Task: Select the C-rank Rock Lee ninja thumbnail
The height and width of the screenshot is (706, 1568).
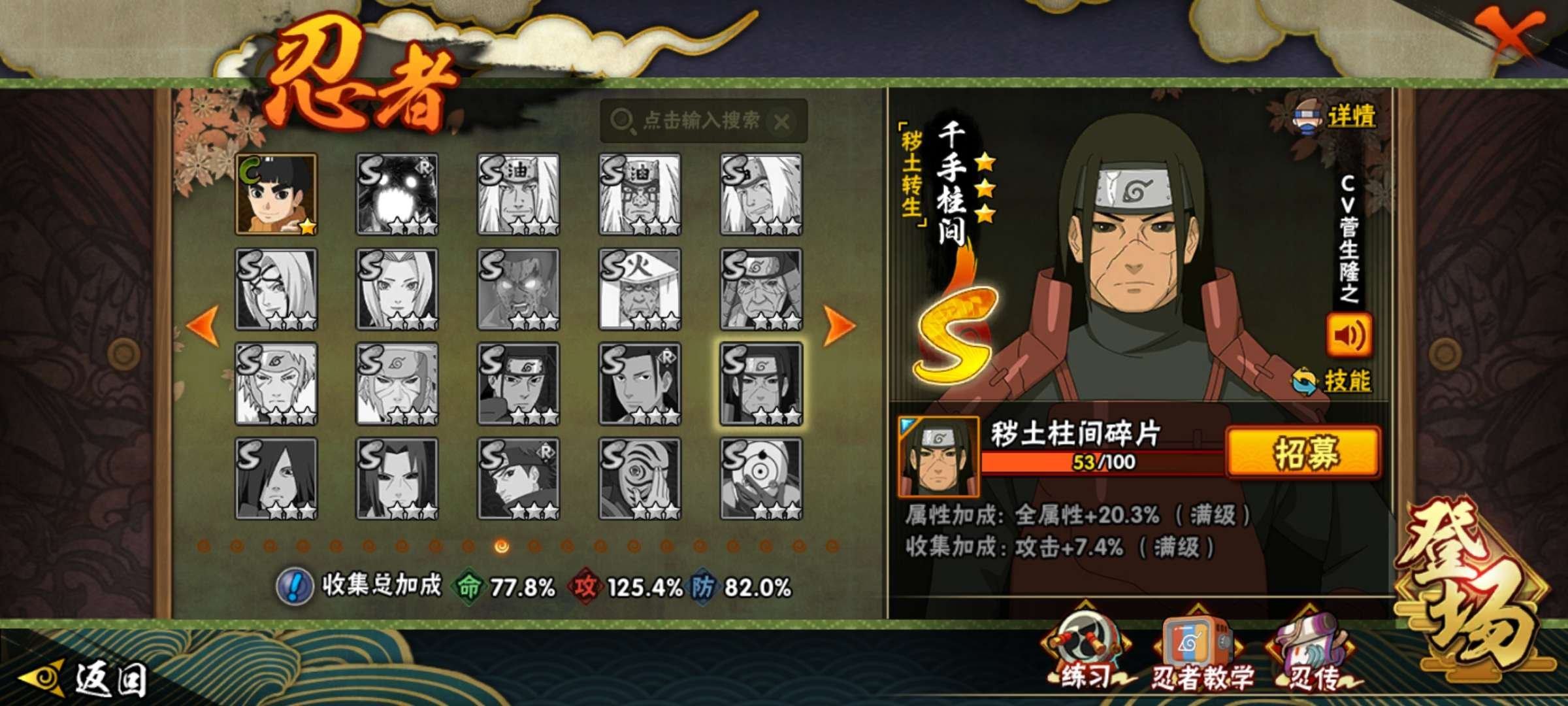Action: tap(276, 194)
